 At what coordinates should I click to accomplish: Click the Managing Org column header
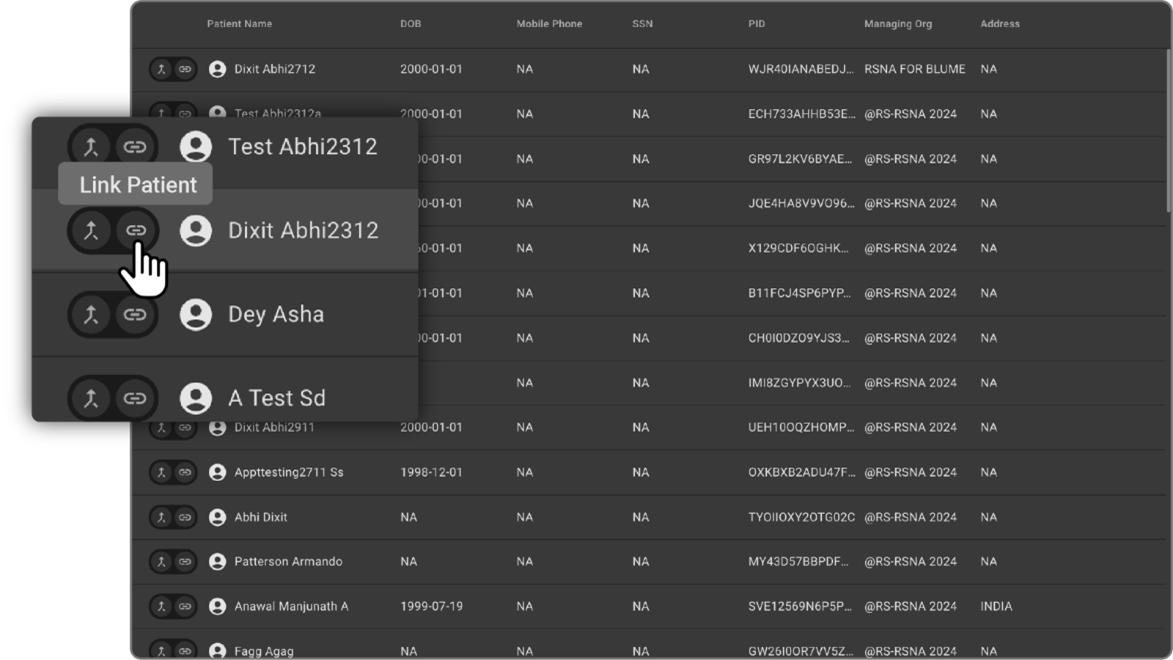[897, 24]
